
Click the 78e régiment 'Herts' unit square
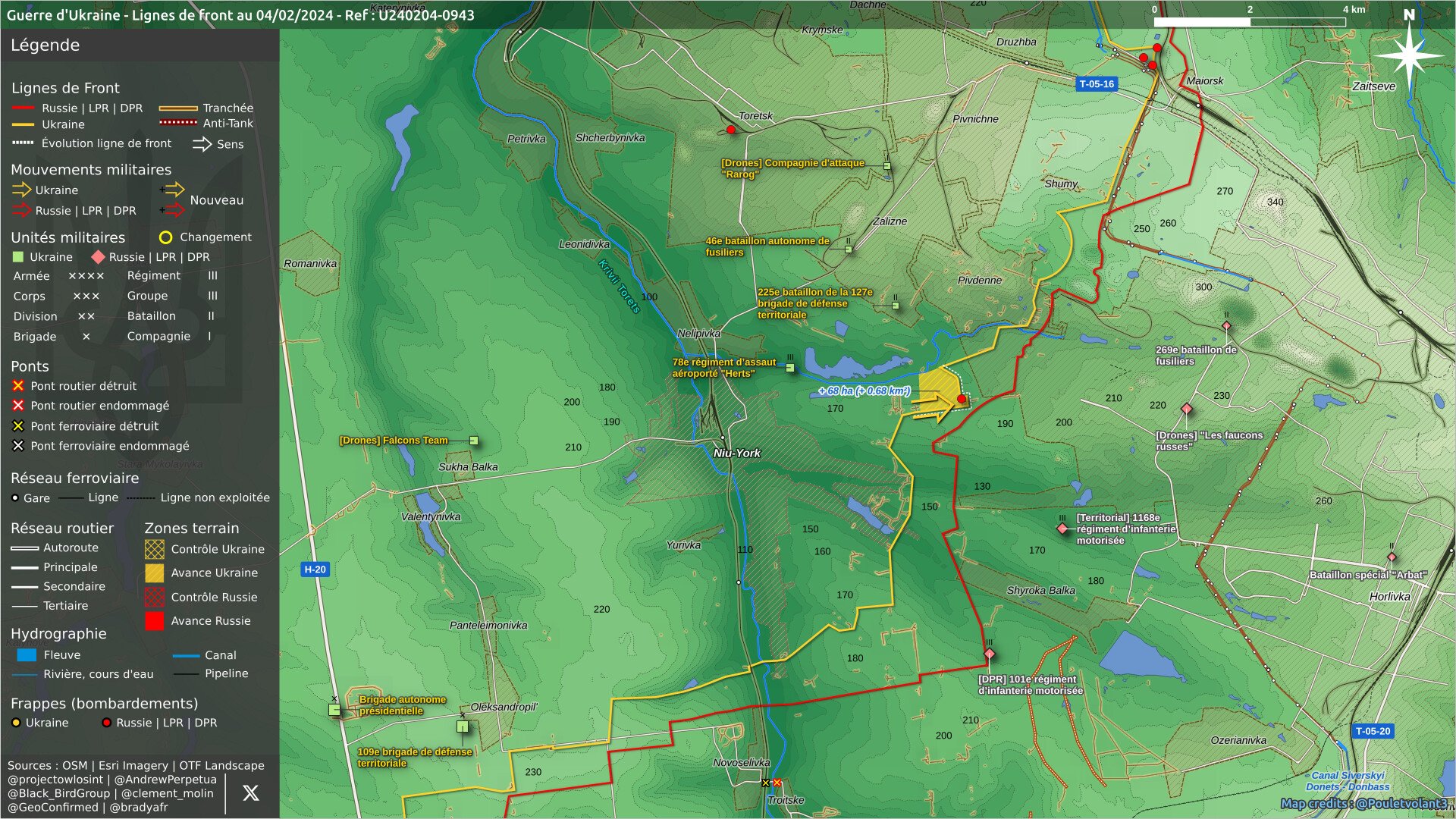pos(790,368)
